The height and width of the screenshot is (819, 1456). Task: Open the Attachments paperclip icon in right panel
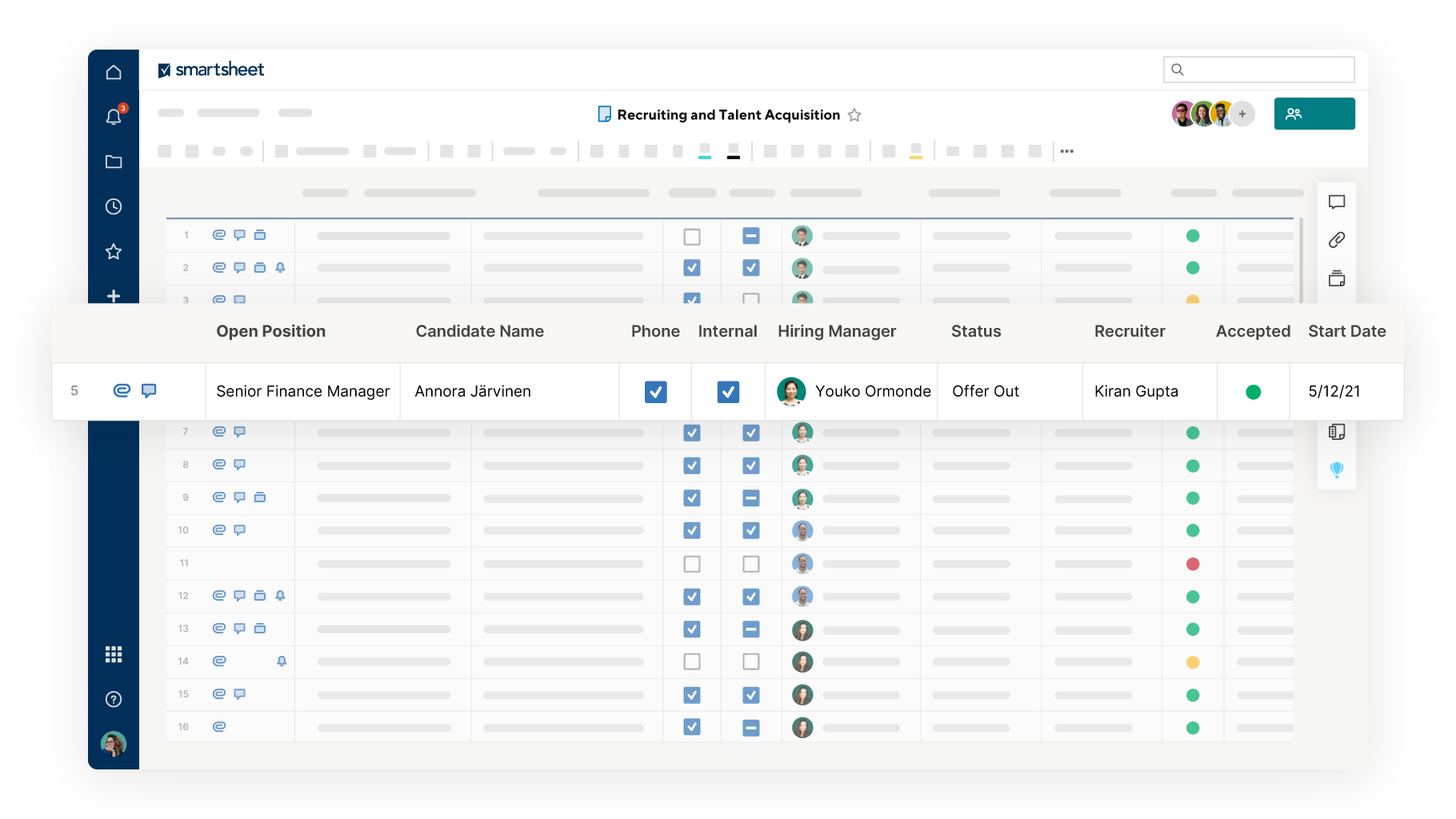coord(1337,241)
